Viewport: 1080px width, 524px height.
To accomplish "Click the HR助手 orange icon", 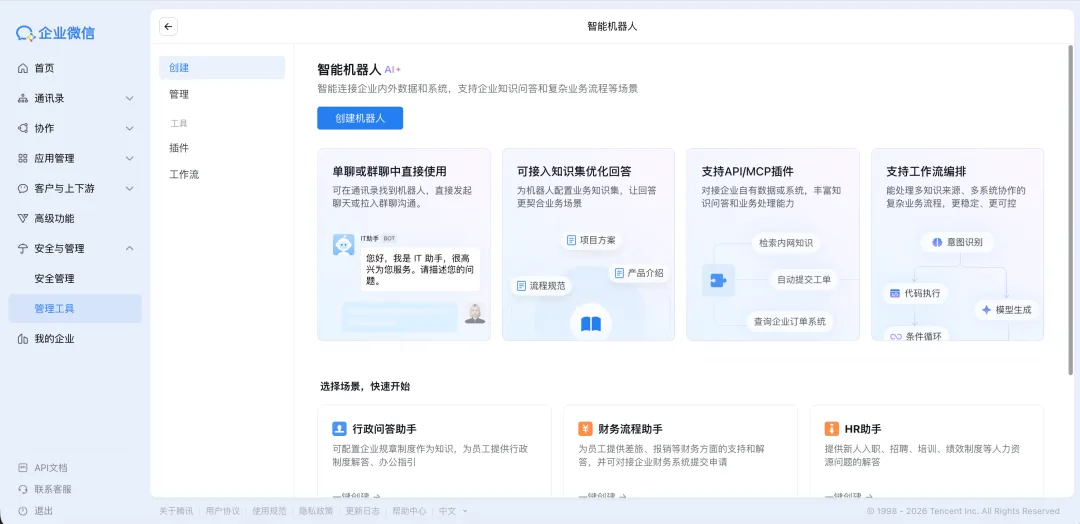I will point(831,429).
